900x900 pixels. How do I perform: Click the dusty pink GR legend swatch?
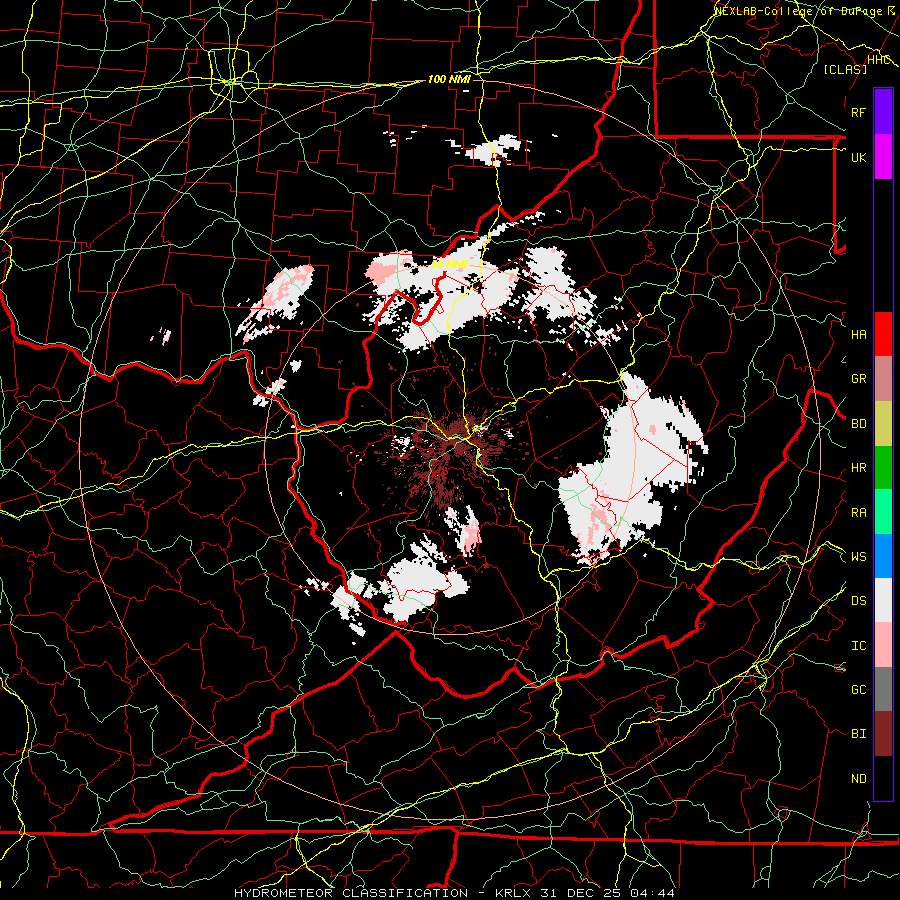[x=883, y=378]
